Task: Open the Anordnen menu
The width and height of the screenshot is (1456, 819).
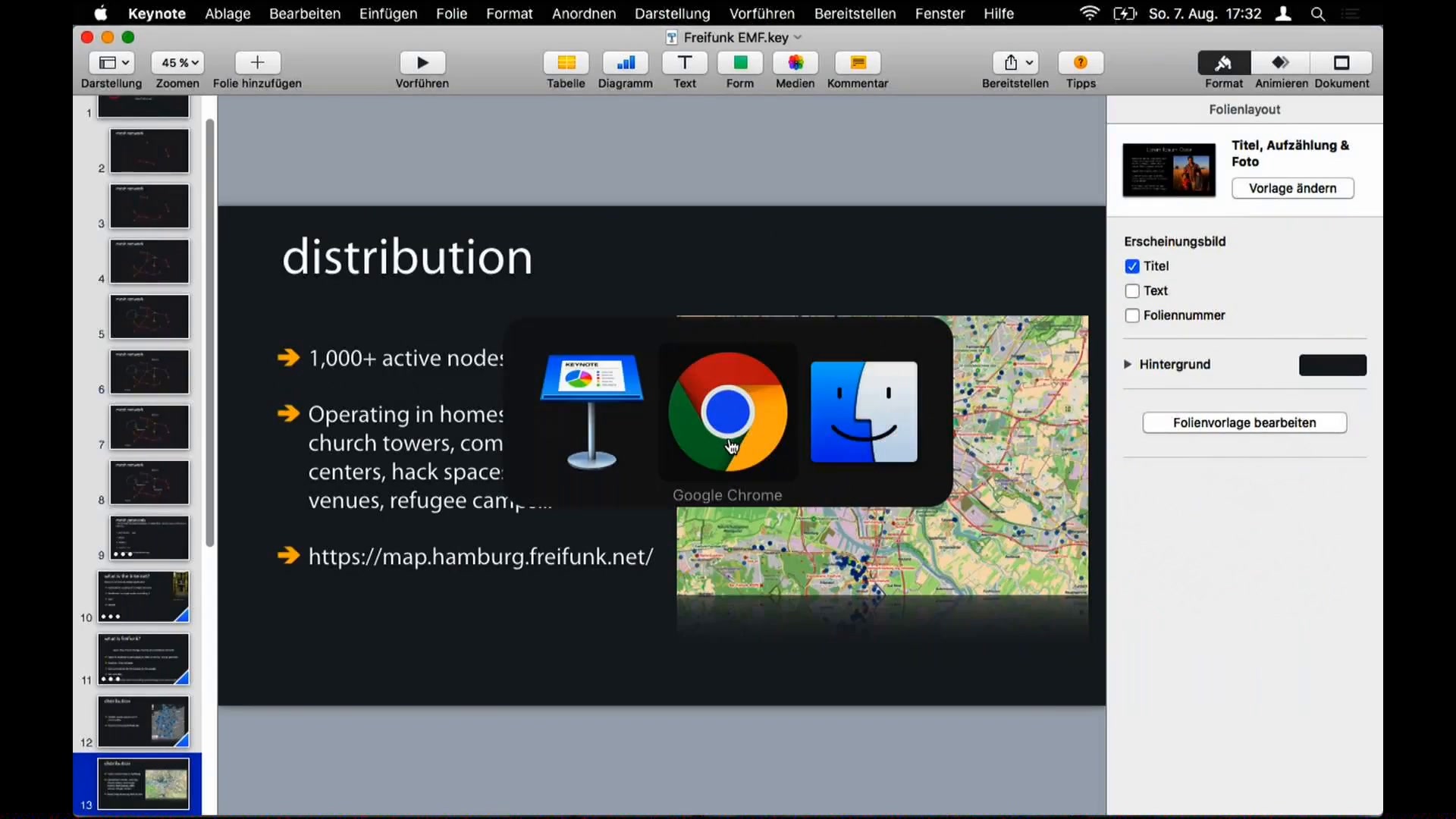Action: click(584, 14)
